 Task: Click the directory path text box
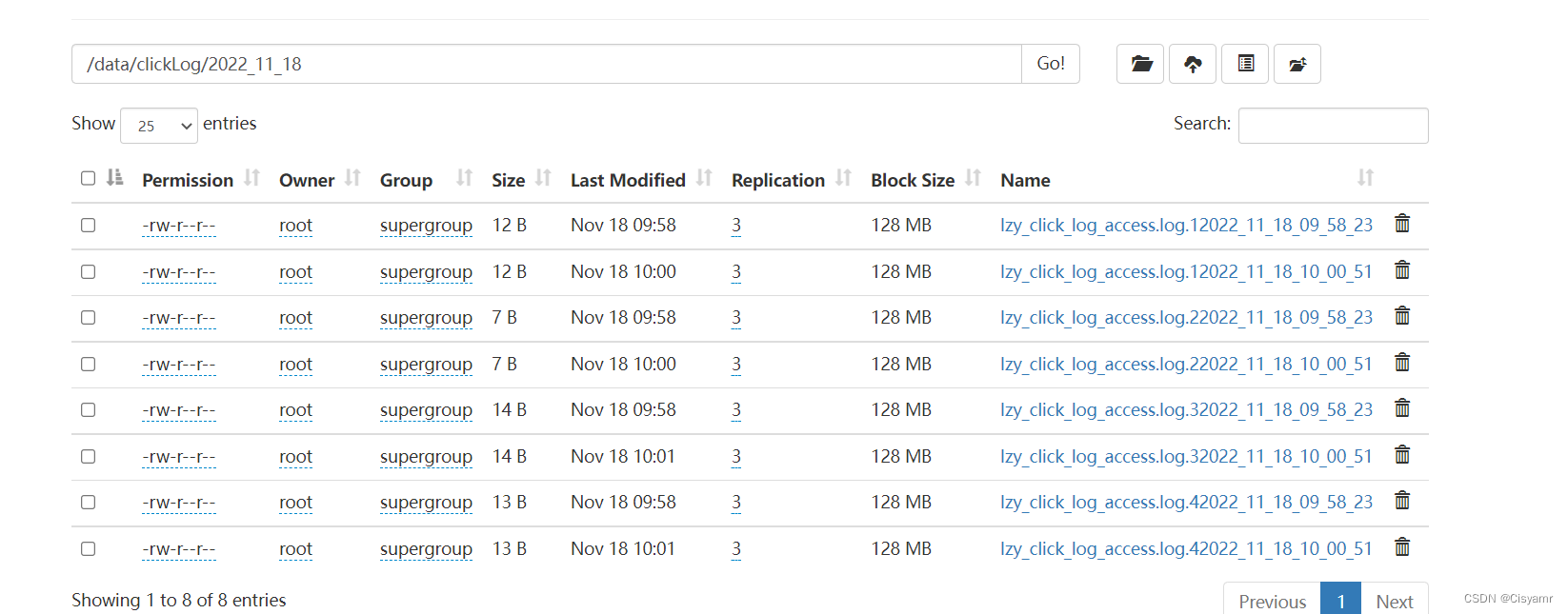pos(547,64)
